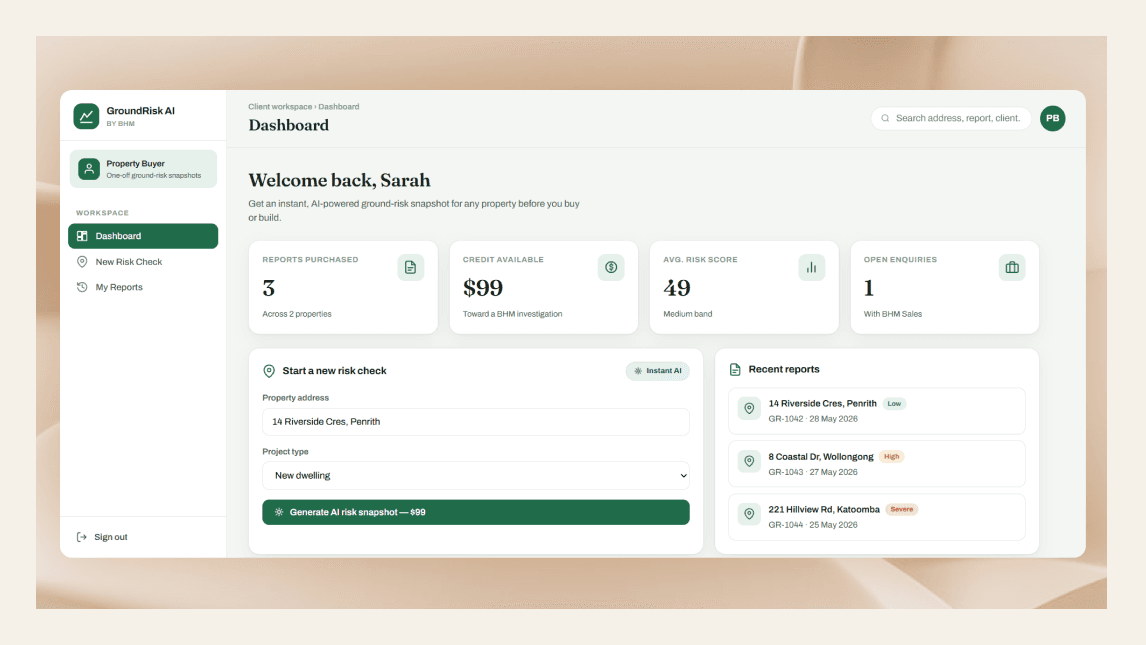This screenshot has width=1146, height=645.
Task: Click the Across 2 properties caption
Action: pyautogui.click(x=297, y=314)
